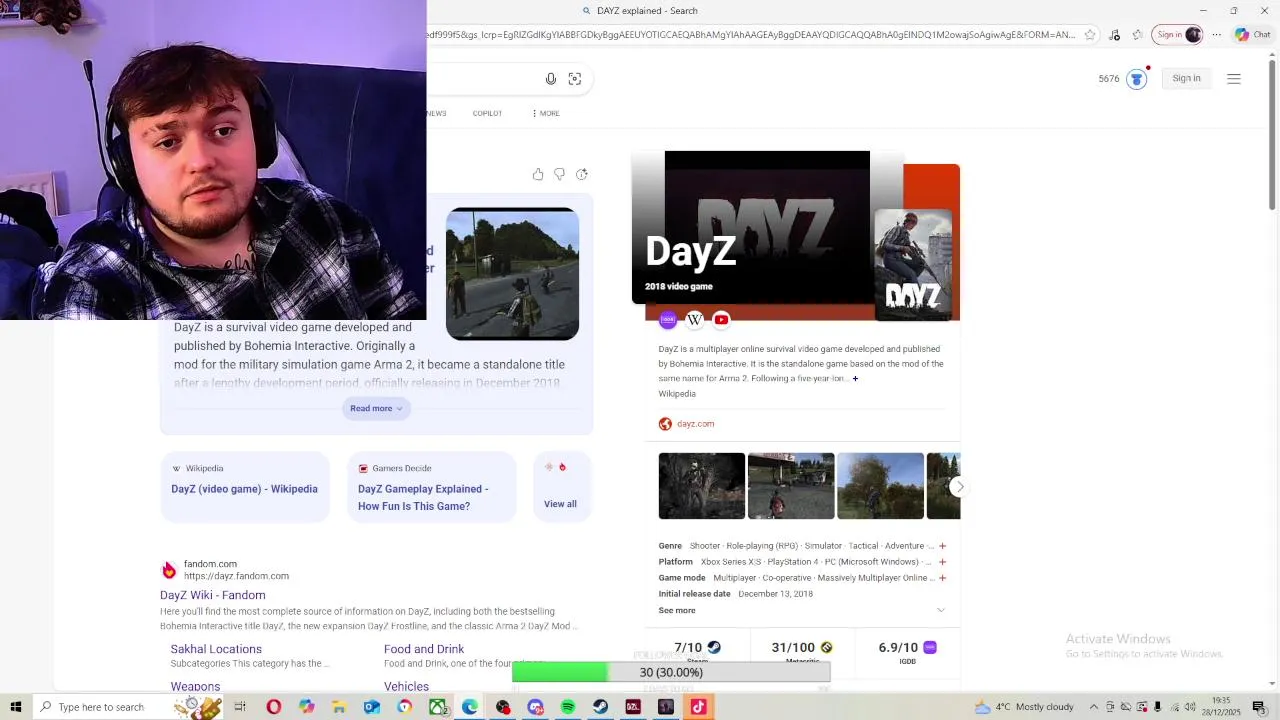Show next DayZ images arrow
The width and height of the screenshot is (1280, 720).
pyautogui.click(x=959, y=487)
